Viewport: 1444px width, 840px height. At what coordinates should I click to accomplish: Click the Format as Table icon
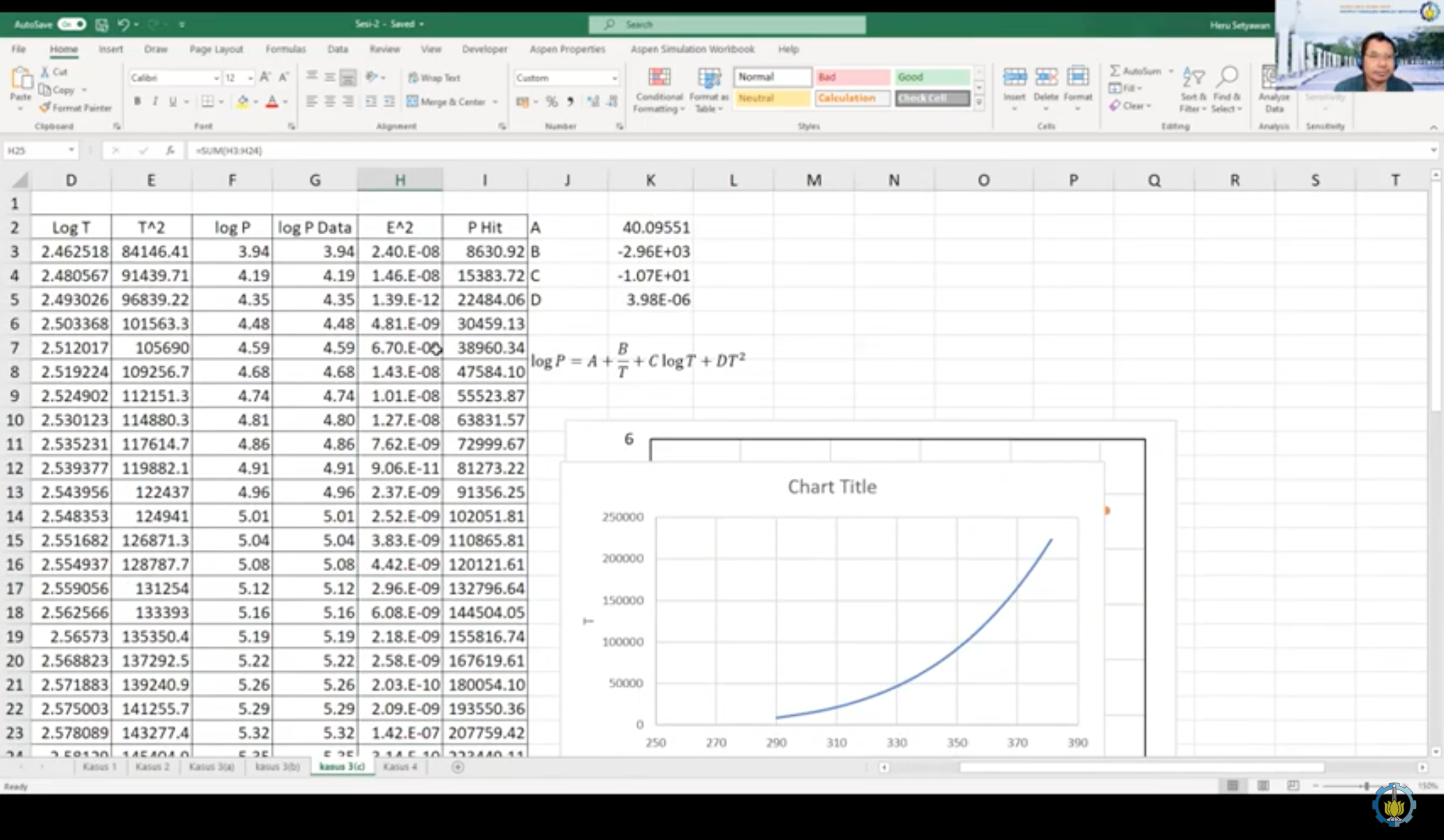click(709, 77)
